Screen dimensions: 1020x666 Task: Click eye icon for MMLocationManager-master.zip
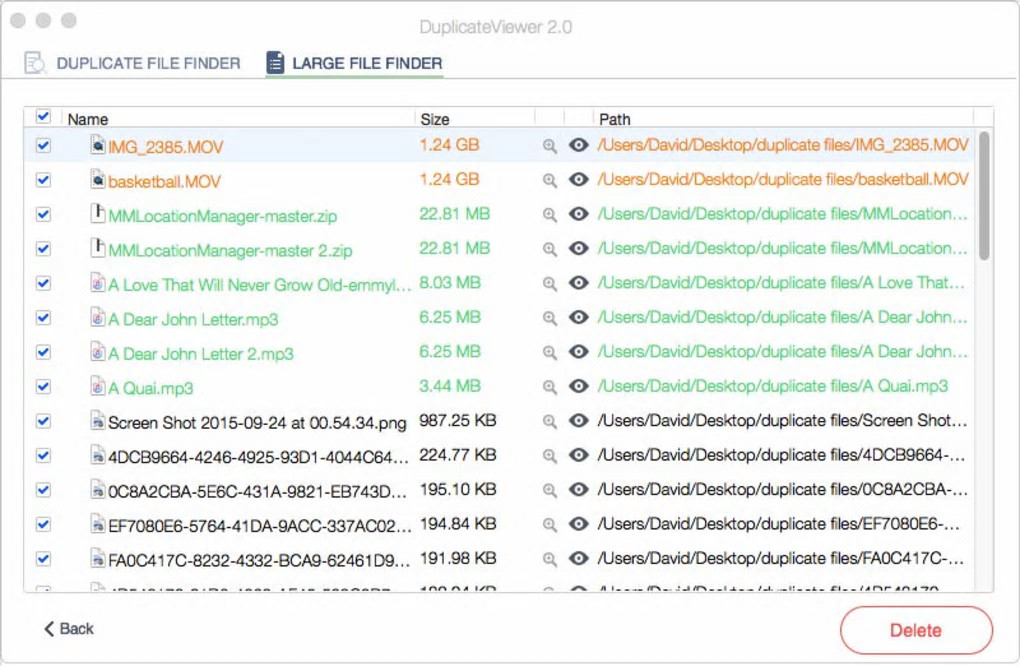click(x=578, y=214)
